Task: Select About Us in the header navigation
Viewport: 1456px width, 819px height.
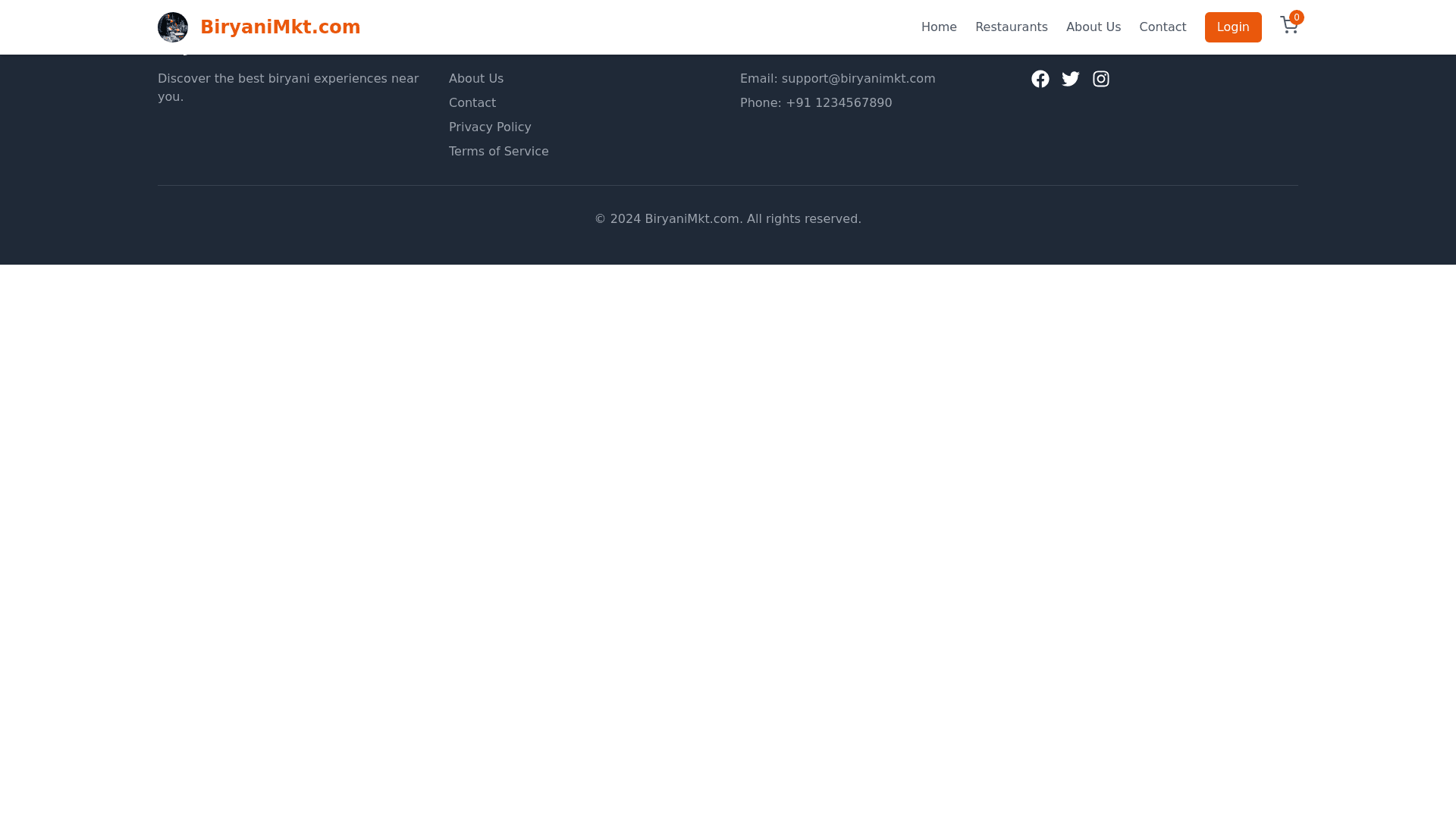Action: (x=1093, y=27)
